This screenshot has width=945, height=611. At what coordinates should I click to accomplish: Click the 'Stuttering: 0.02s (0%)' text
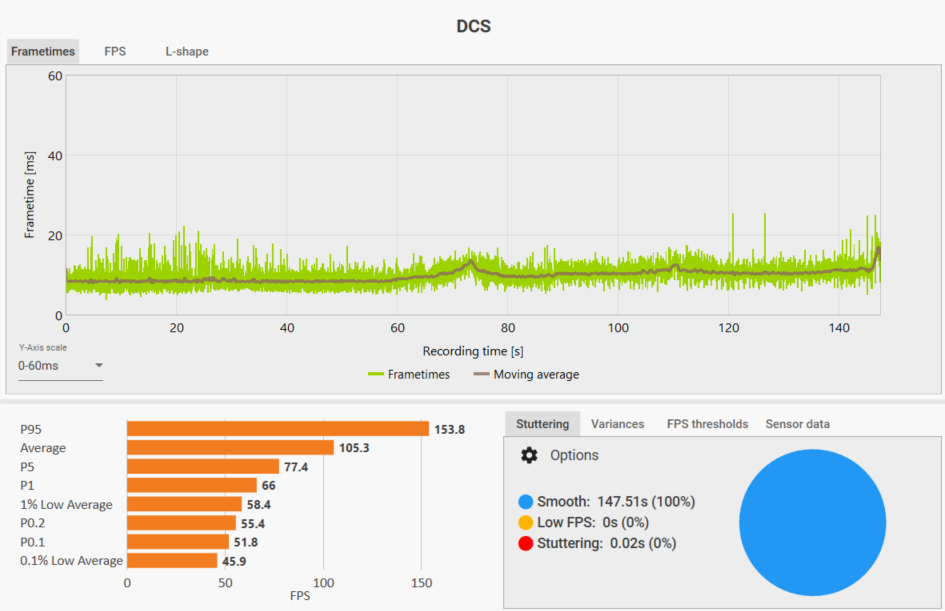click(607, 544)
